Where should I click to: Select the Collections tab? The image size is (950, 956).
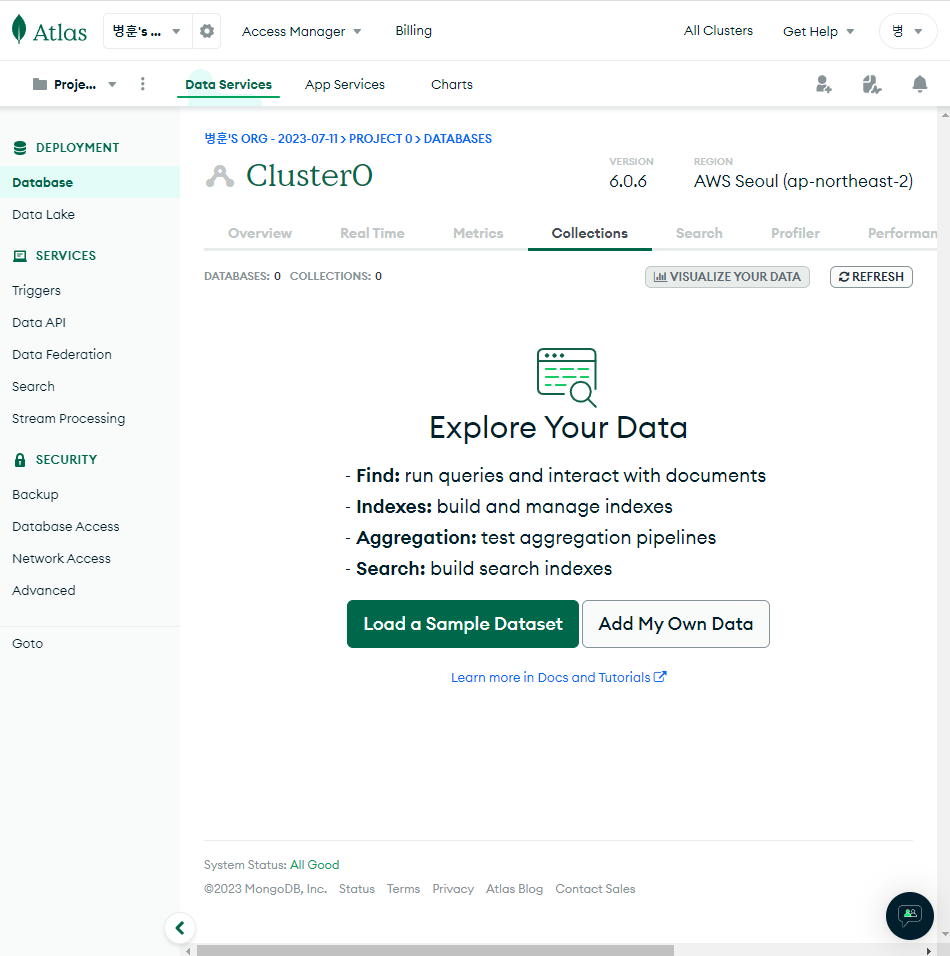pos(590,233)
